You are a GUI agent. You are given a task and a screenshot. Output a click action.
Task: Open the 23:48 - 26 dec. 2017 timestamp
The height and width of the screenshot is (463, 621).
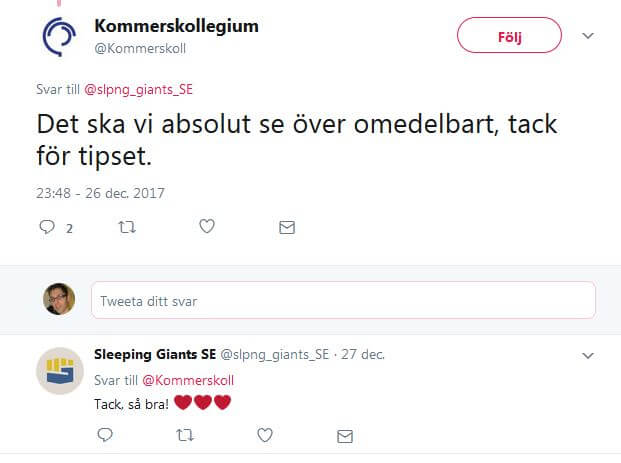pos(100,192)
